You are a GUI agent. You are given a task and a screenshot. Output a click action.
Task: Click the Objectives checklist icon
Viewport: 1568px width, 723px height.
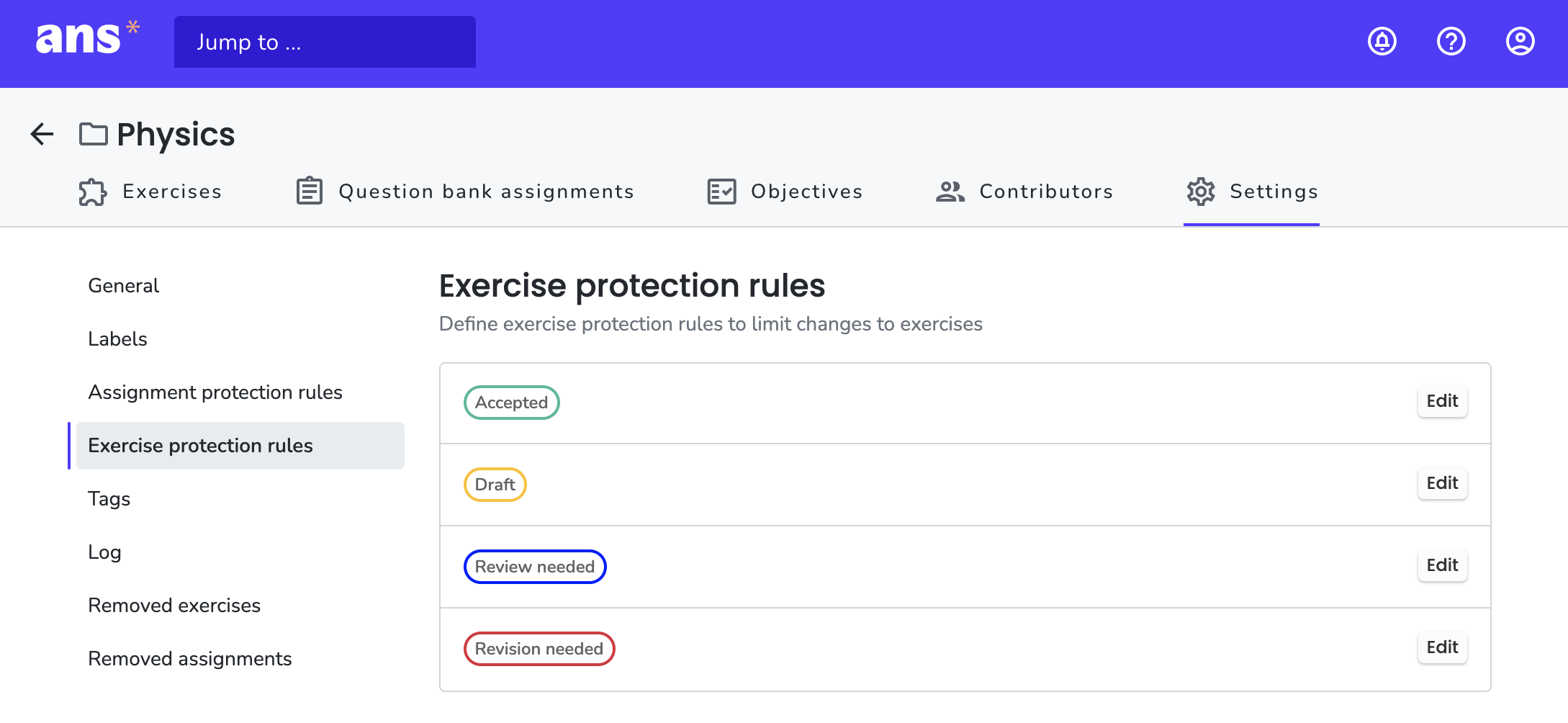coord(721,191)
